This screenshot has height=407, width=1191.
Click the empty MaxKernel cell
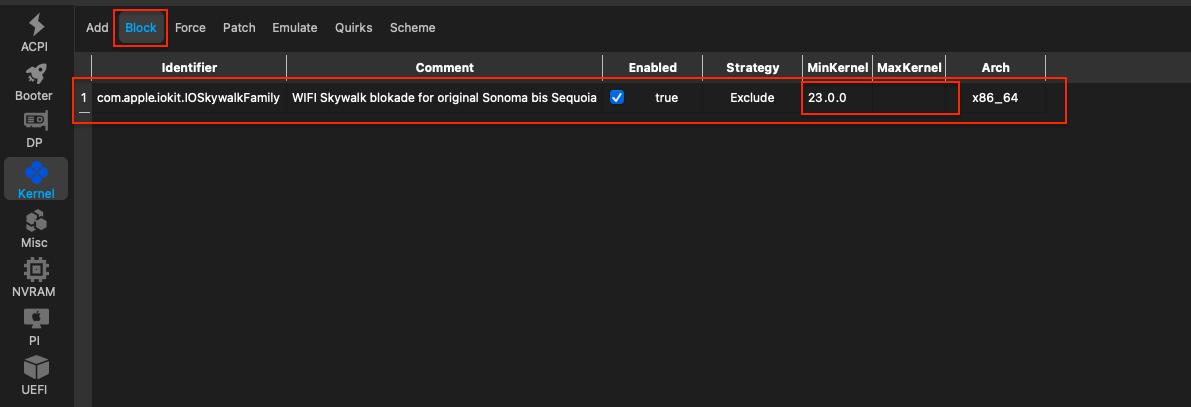click(x=909, y=98)
